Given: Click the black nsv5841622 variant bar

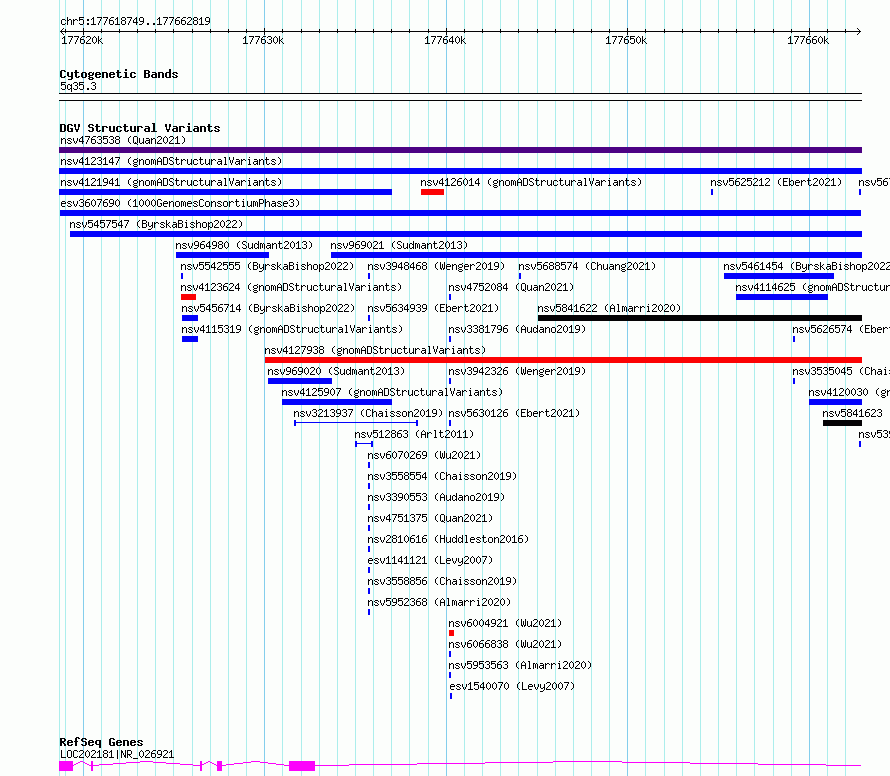Looking at the screenshot, I should click(700, 318).
